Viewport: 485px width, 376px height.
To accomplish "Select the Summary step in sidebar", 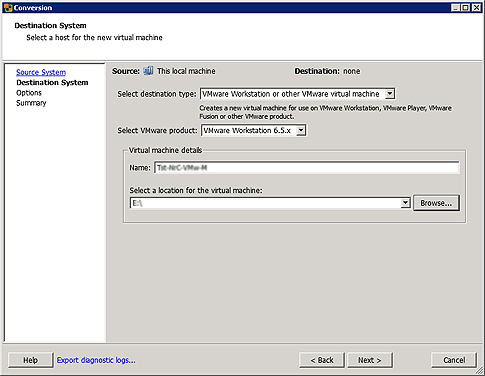I will (31, 103).
